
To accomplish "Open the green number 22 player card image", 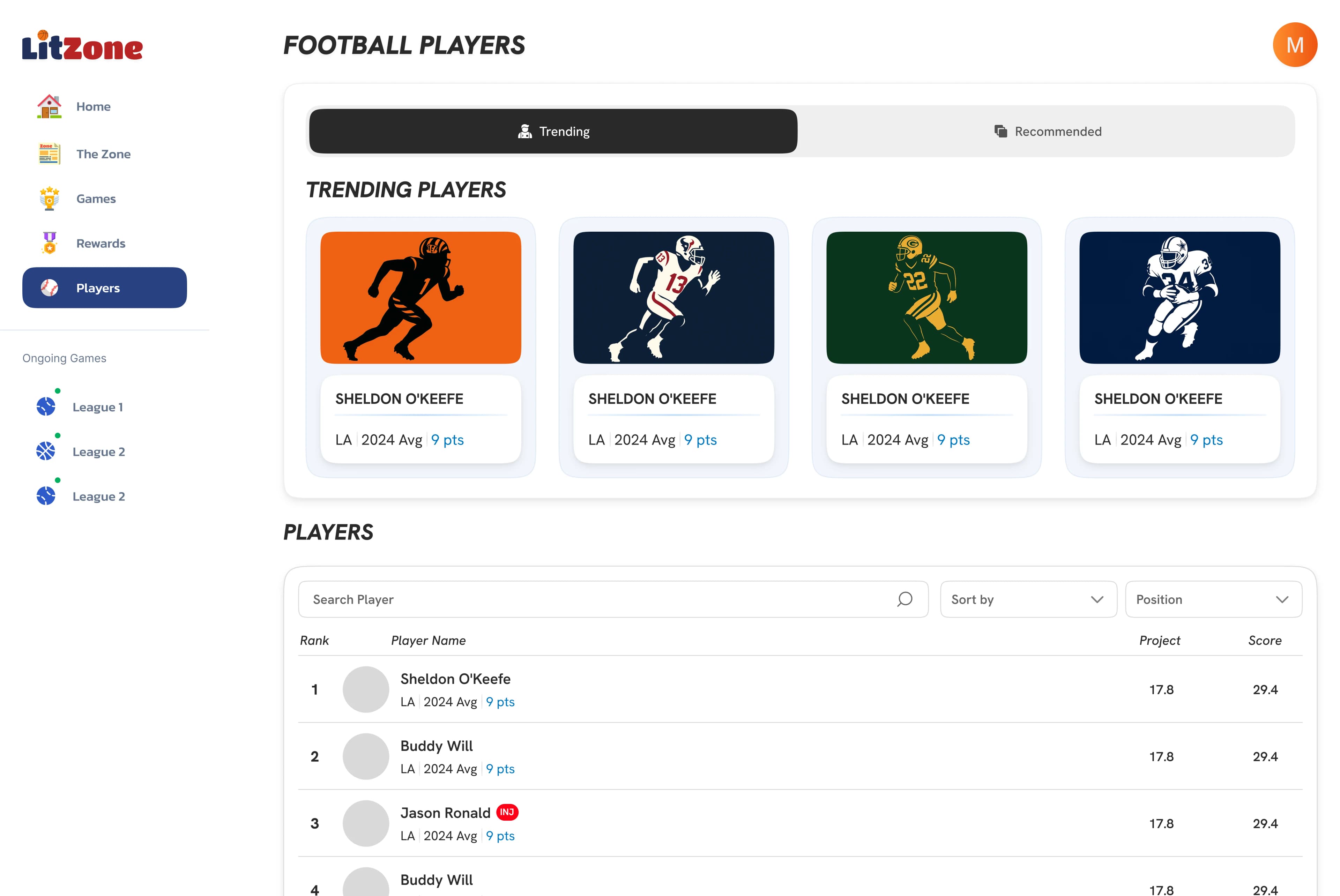I will pyautogui.click(x=926, y=297).
